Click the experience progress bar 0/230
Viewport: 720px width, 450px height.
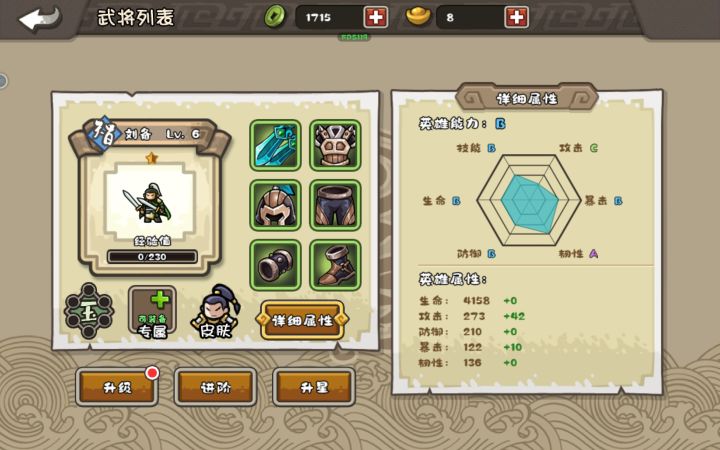(152, 257)
